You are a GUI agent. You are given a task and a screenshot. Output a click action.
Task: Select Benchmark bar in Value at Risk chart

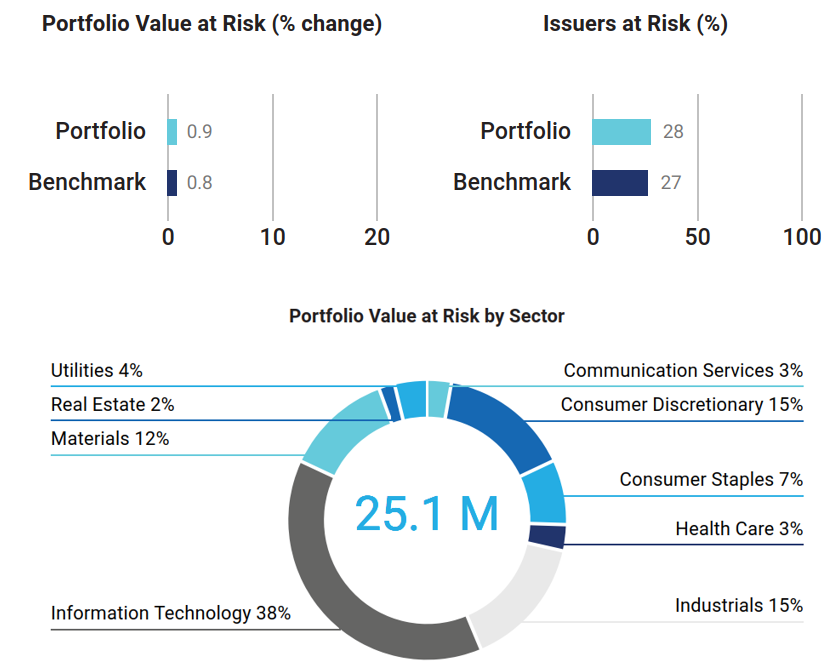coord(172,183)
